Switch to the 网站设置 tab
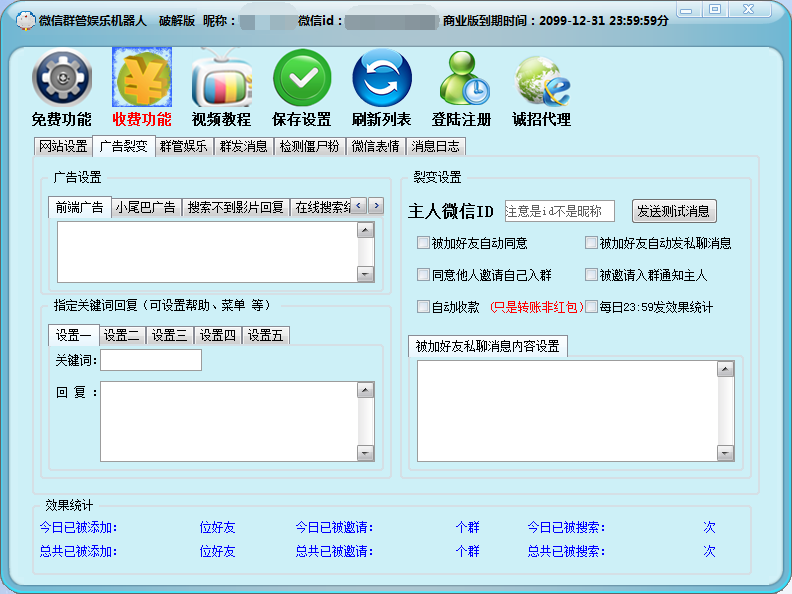The image size is (792, 594). coord(63,146)
